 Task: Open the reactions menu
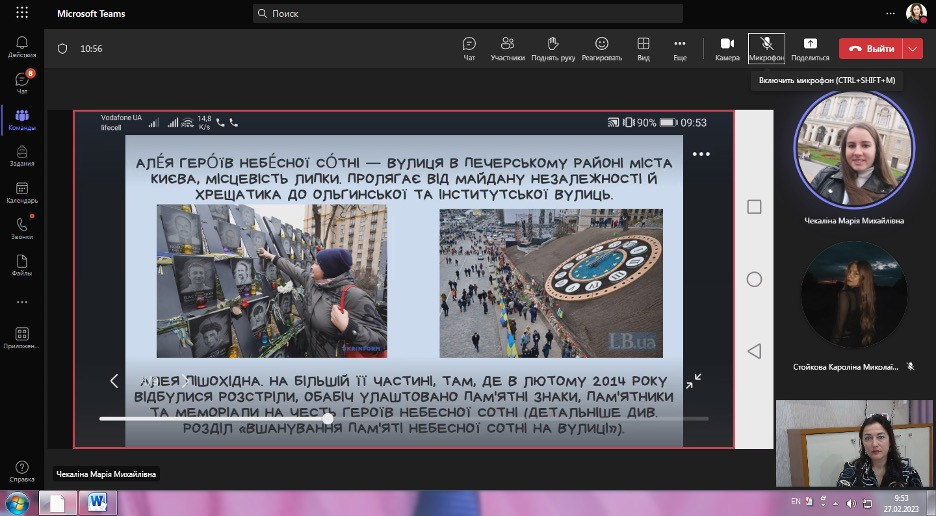pos(601,48)
